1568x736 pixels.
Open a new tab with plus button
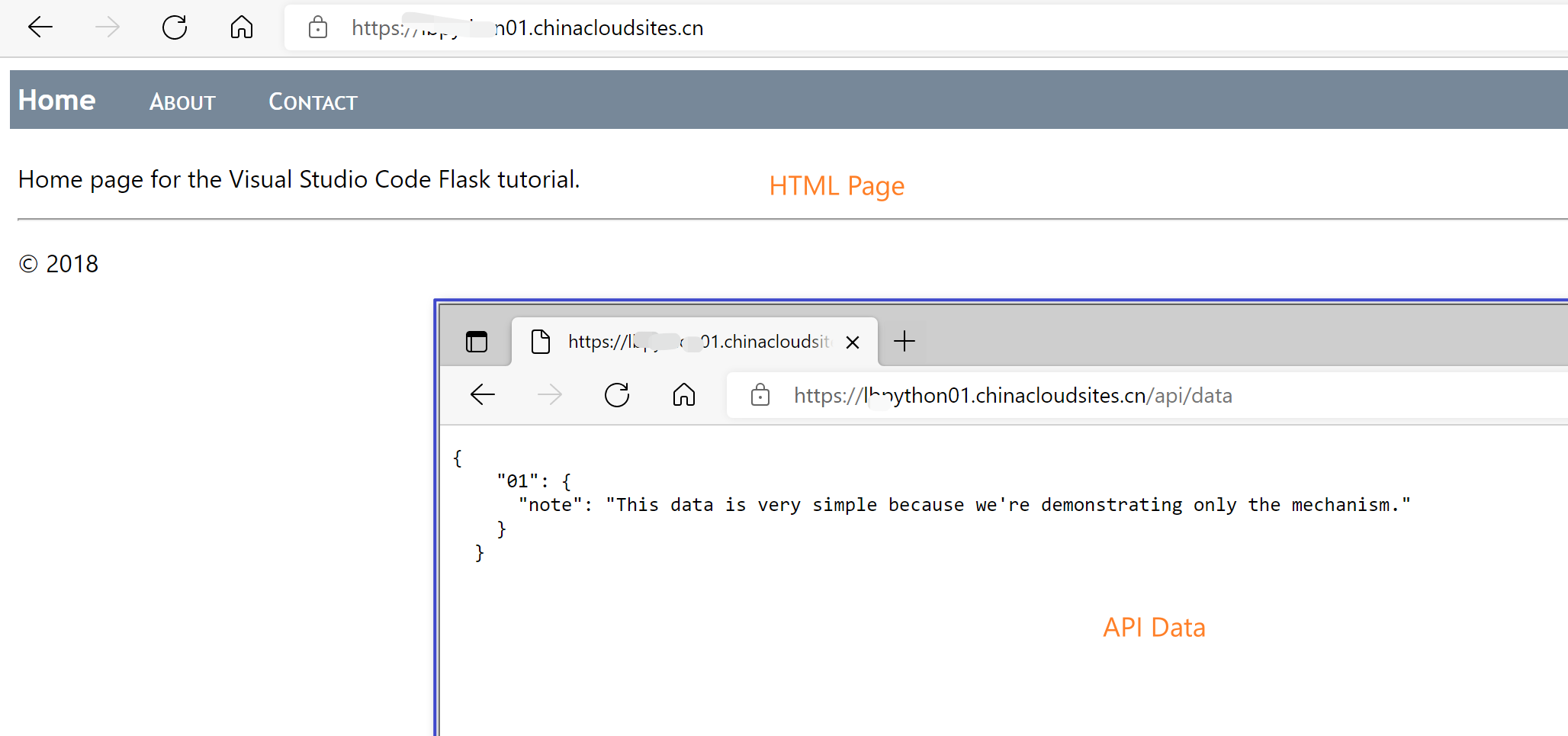pos(904,341)
